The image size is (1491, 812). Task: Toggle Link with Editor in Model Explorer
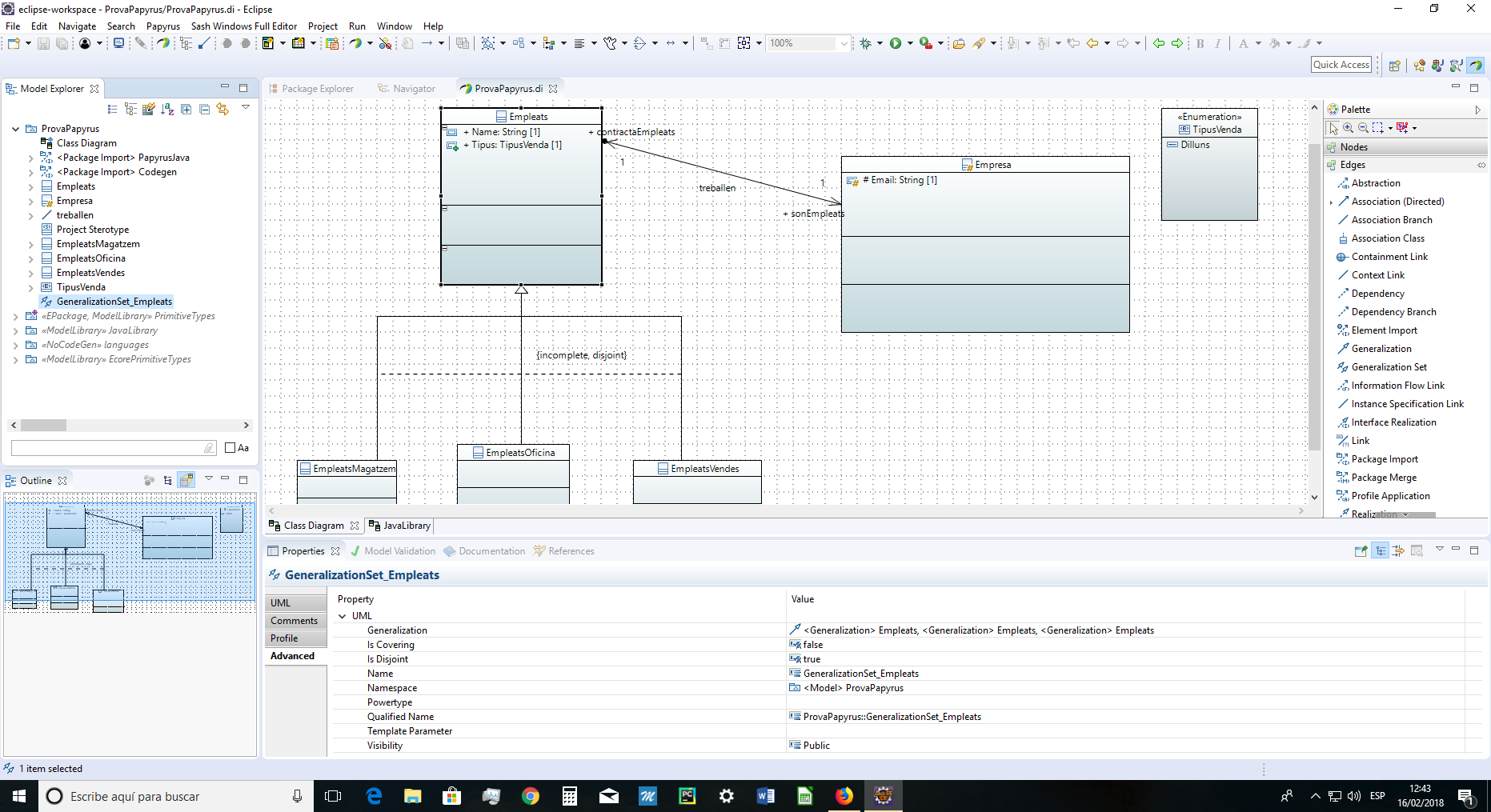[222, 109]
